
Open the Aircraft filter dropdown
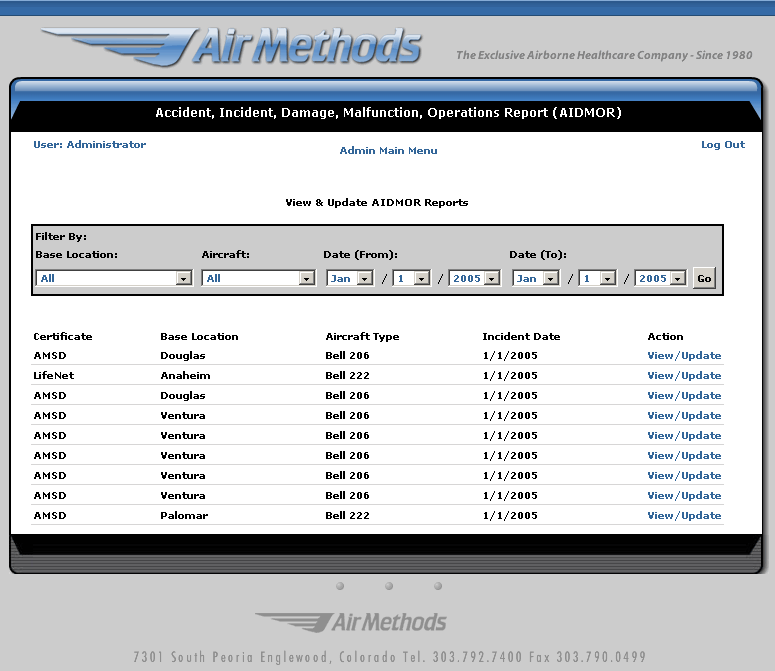click(x=258, y=278)
